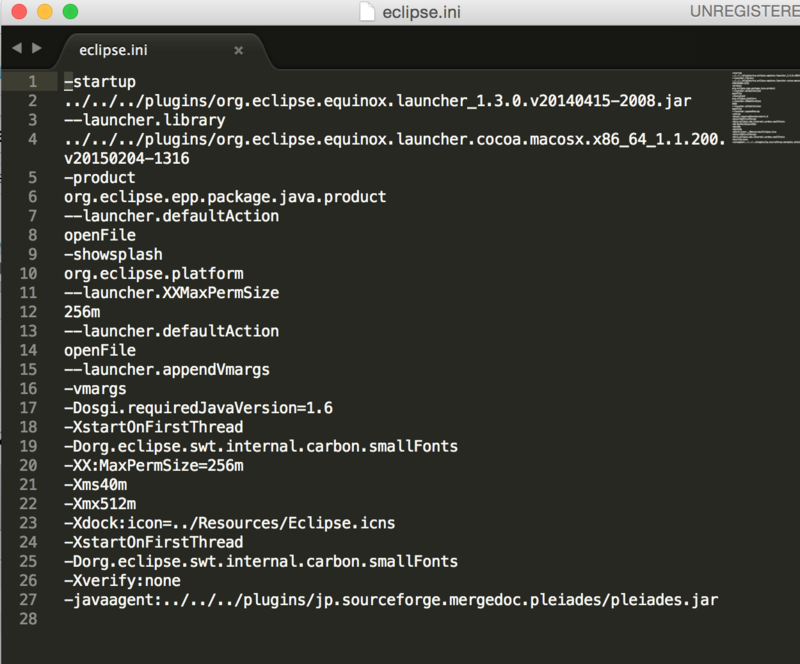Click the --launcher.library line
Screen dimensions: 800x664
click(x=145, y=120)
